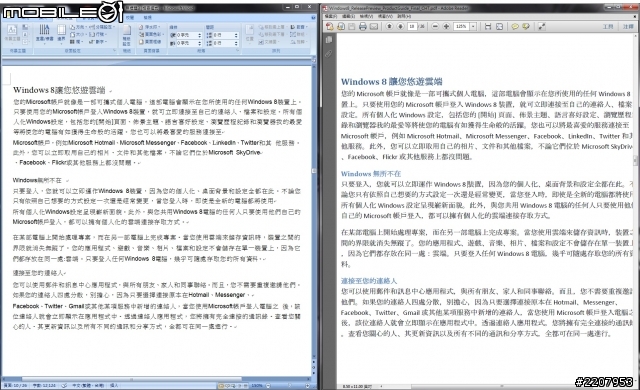The image size is (640, 390).
Task: Click the '連接至您的連絡人' heading in the PDF
Action: tap(369, 281)
